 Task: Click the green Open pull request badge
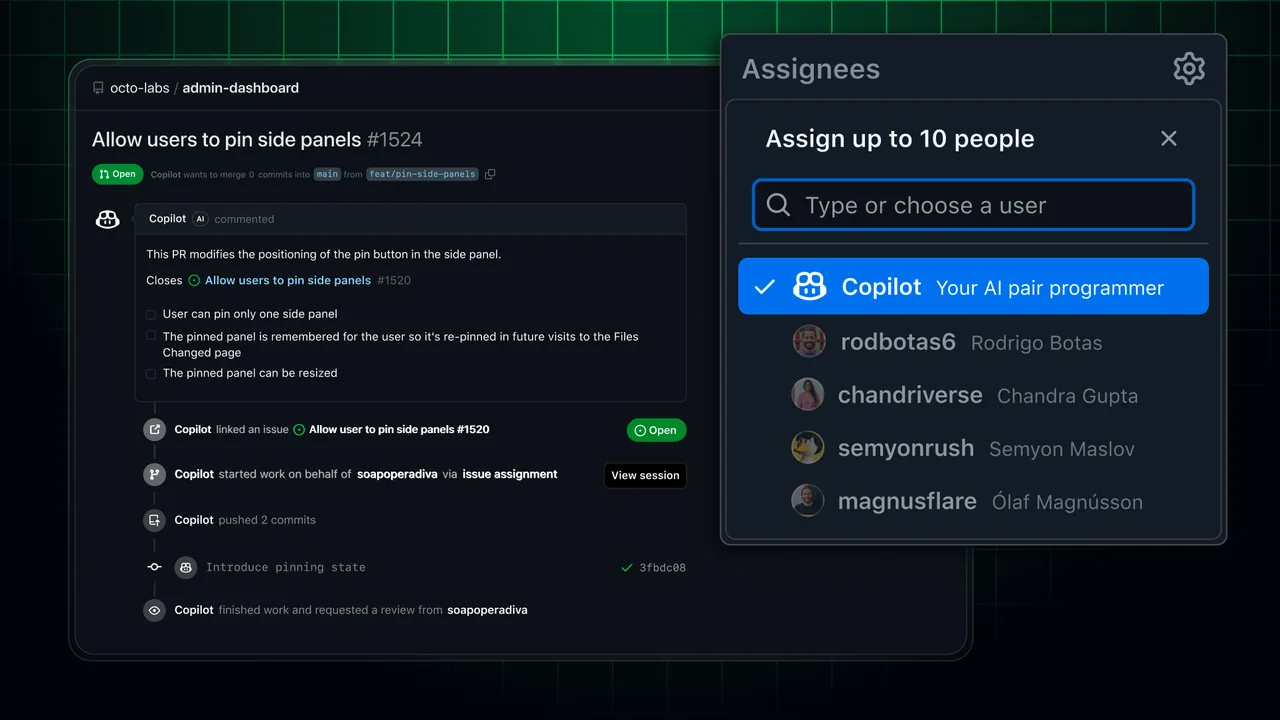[x=117, y=174]
